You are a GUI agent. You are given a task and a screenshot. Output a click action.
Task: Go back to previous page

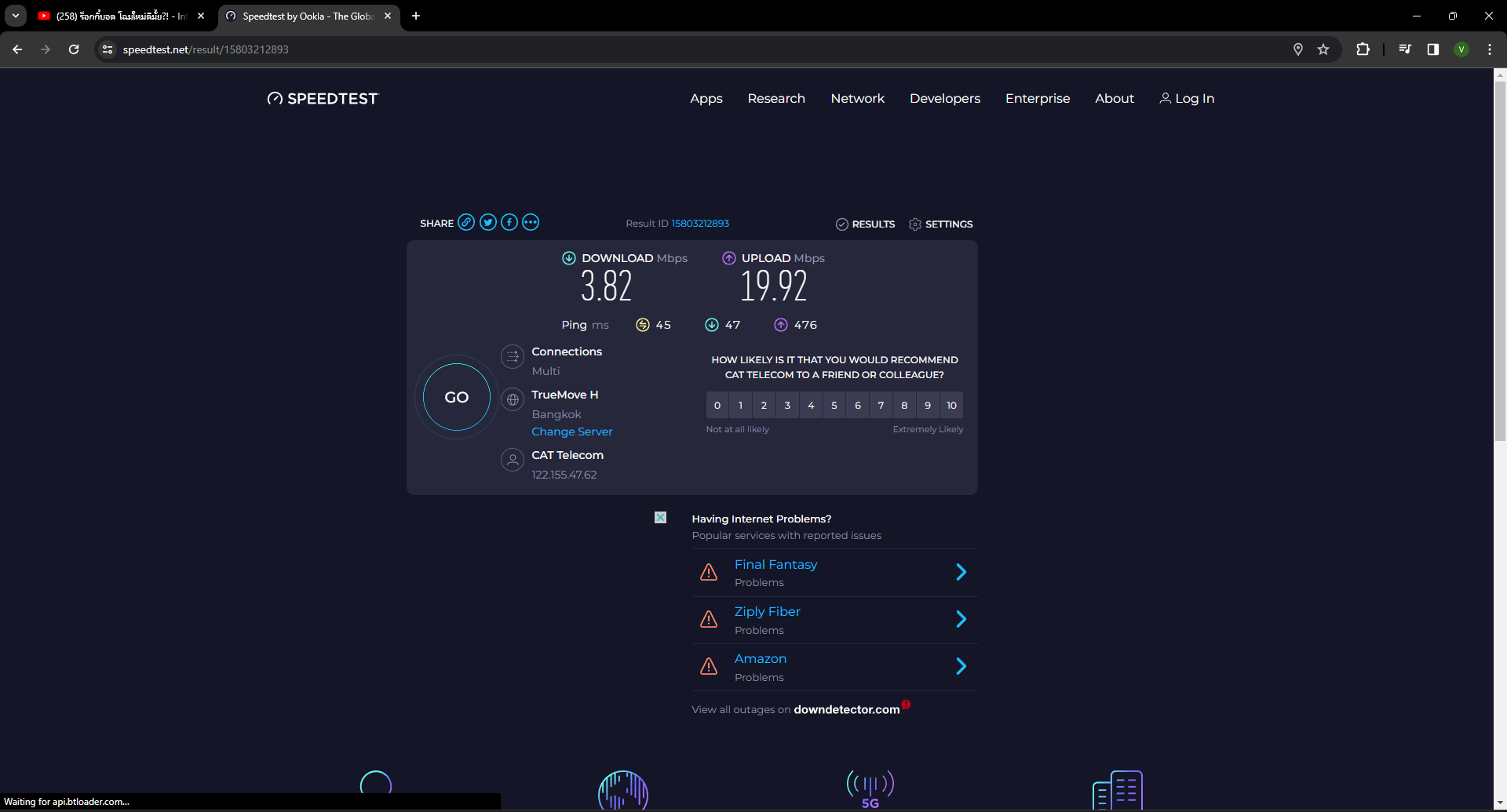tap(17, 49)
